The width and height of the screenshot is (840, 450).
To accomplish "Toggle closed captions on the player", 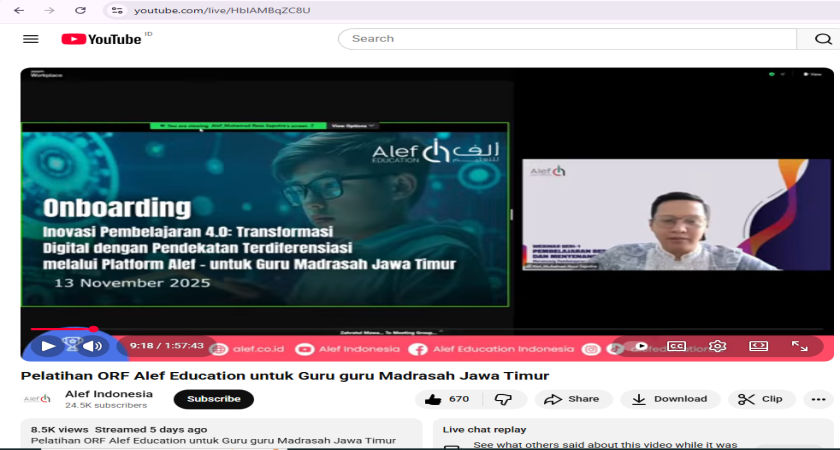I will (676, 346).
